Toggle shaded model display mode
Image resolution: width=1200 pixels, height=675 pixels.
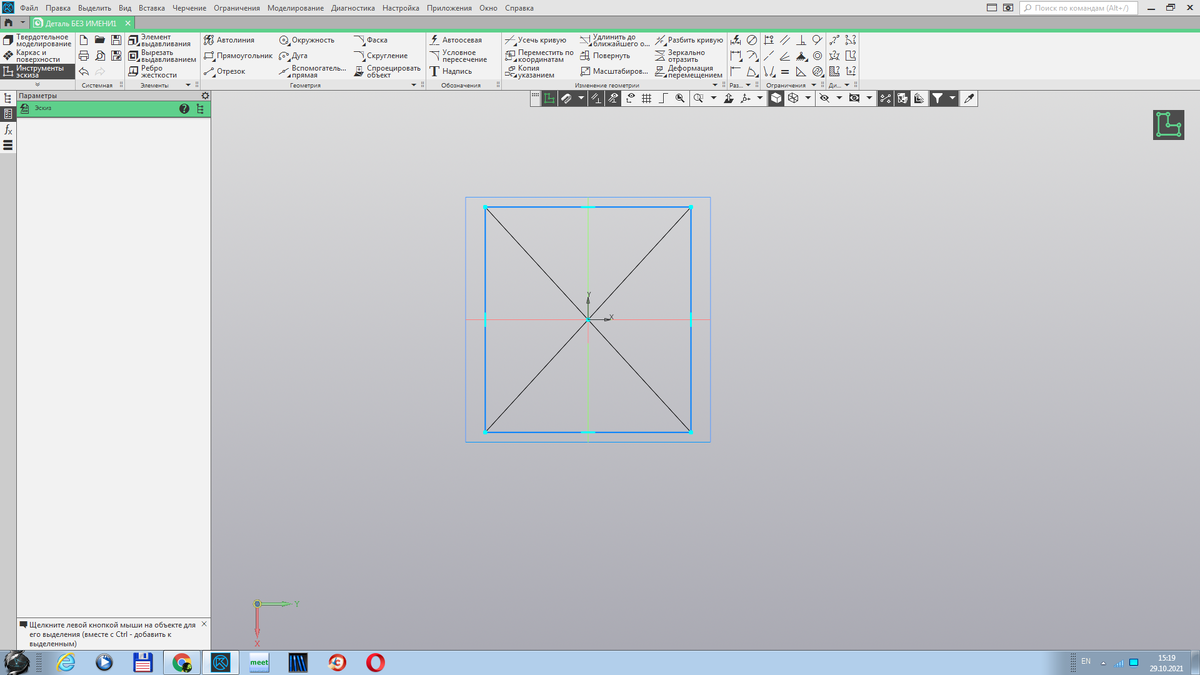(776, 99)
